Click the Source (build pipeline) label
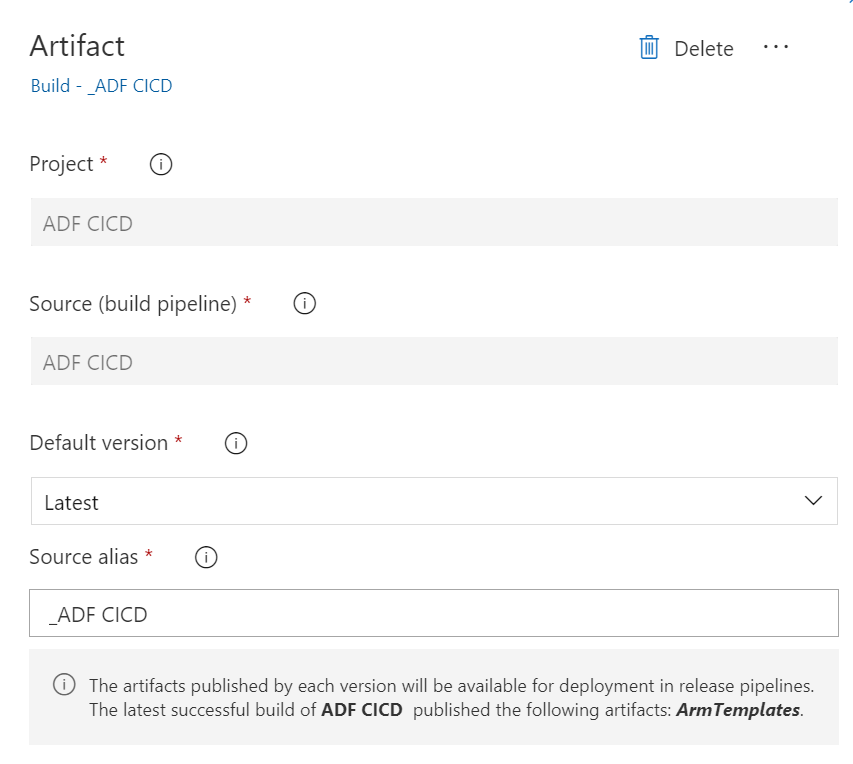 133,303
